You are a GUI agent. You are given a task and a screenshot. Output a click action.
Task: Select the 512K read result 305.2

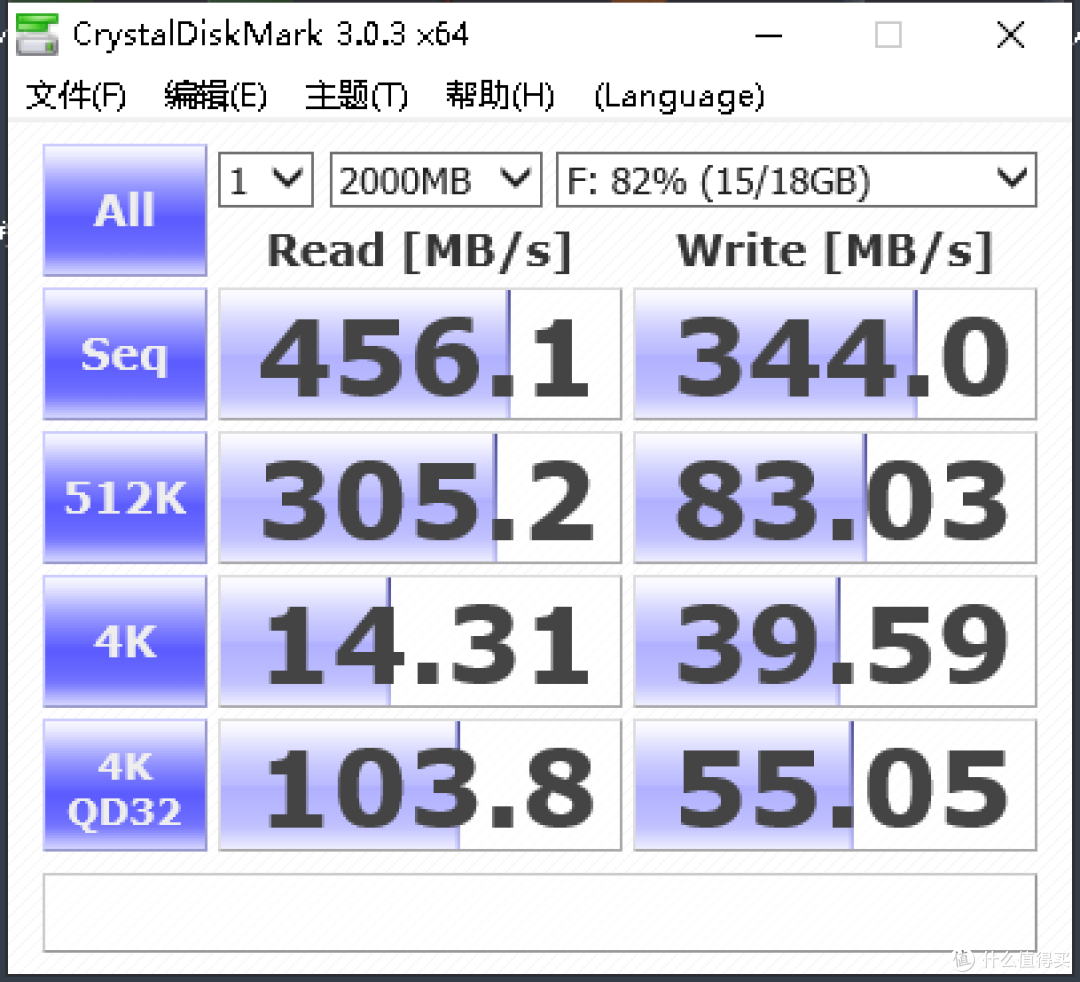point(420,497)
